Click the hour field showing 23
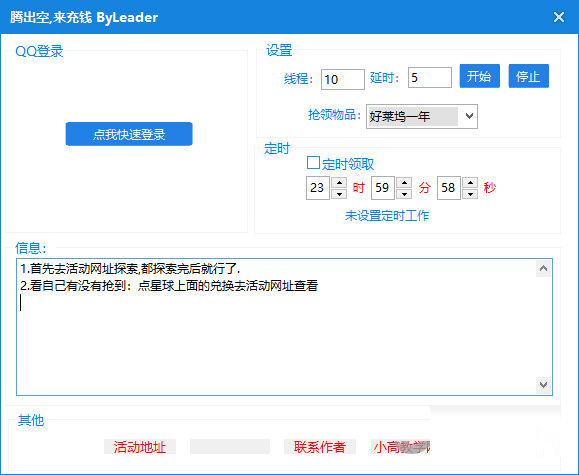 tap(318, 188)
